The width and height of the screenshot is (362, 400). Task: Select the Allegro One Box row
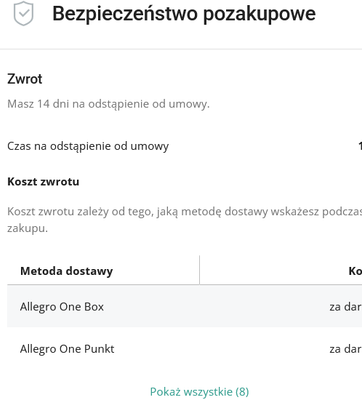pos(185,306)
